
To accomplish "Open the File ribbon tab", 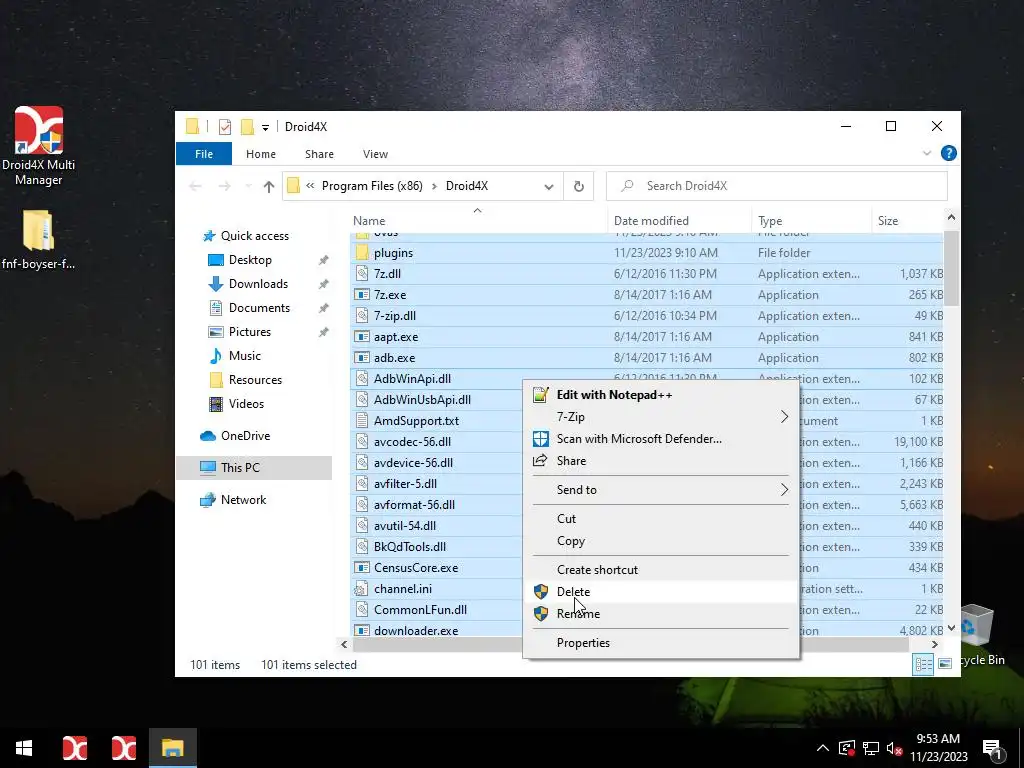I will 204,154.
